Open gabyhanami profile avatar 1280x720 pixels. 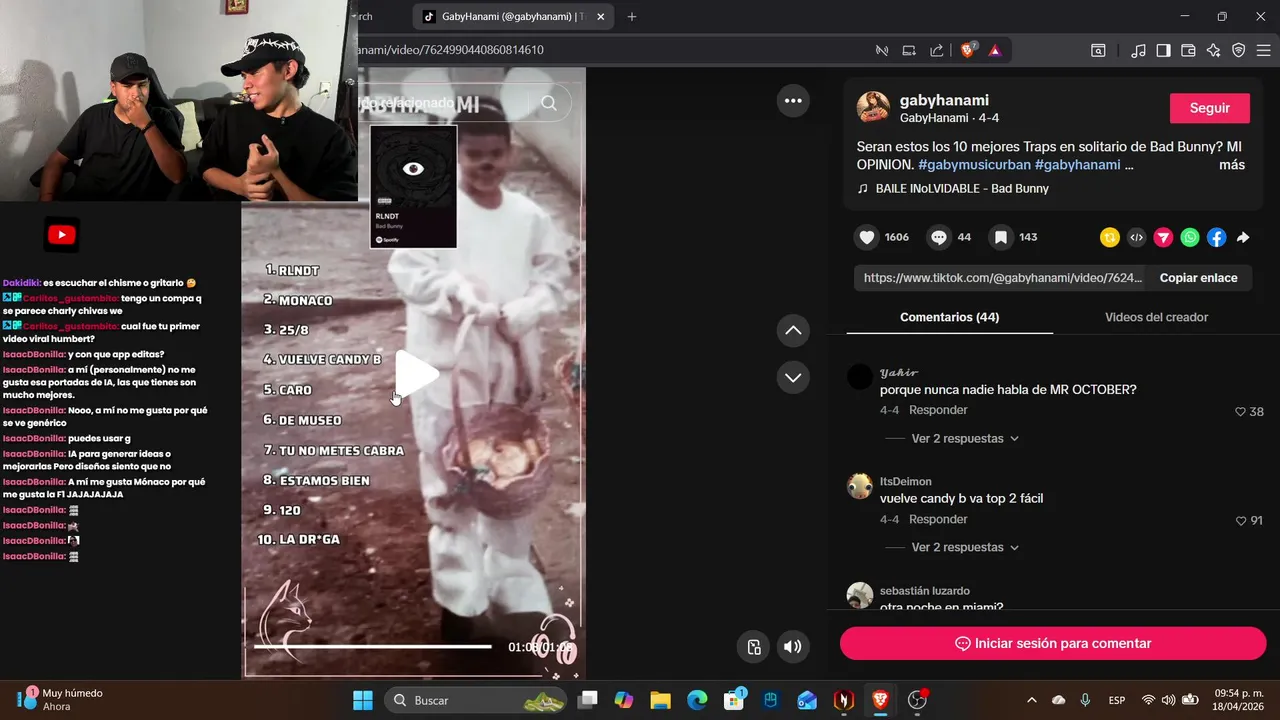pyautogui.click(x=873, y=108)
